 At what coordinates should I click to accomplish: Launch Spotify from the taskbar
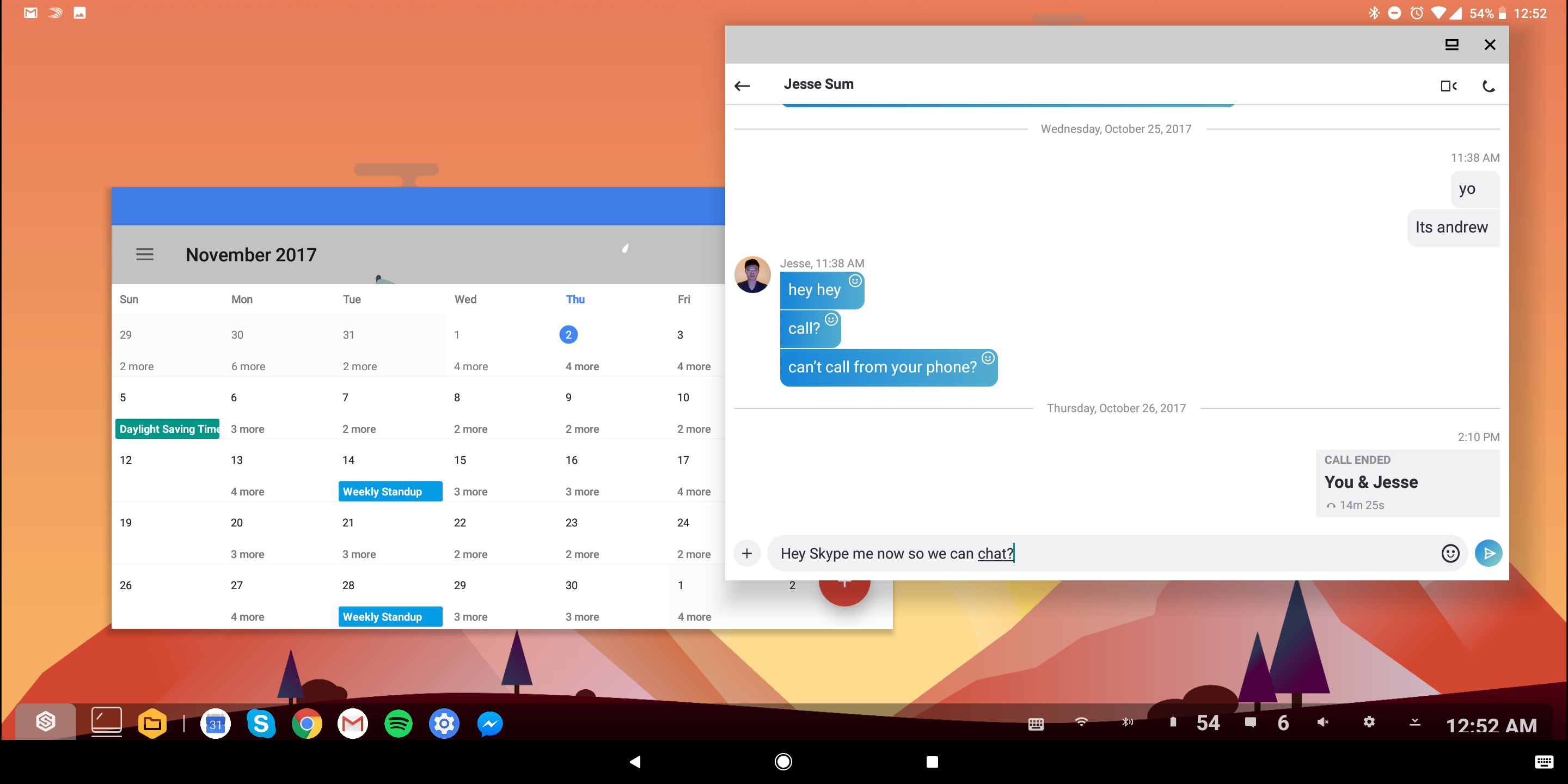398,724
